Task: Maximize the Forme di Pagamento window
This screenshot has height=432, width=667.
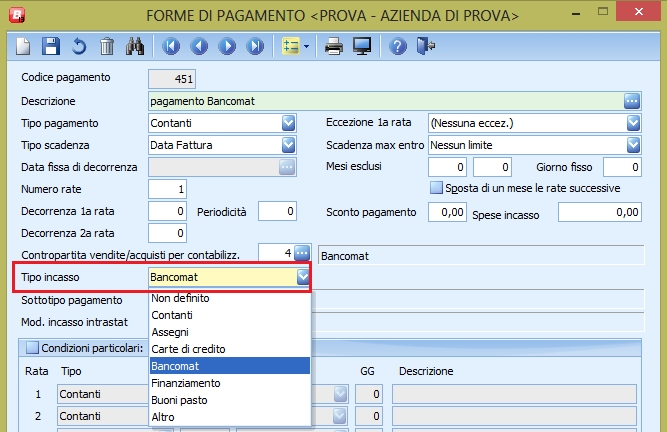Action: pyautogui.click(x=603, y=12)
